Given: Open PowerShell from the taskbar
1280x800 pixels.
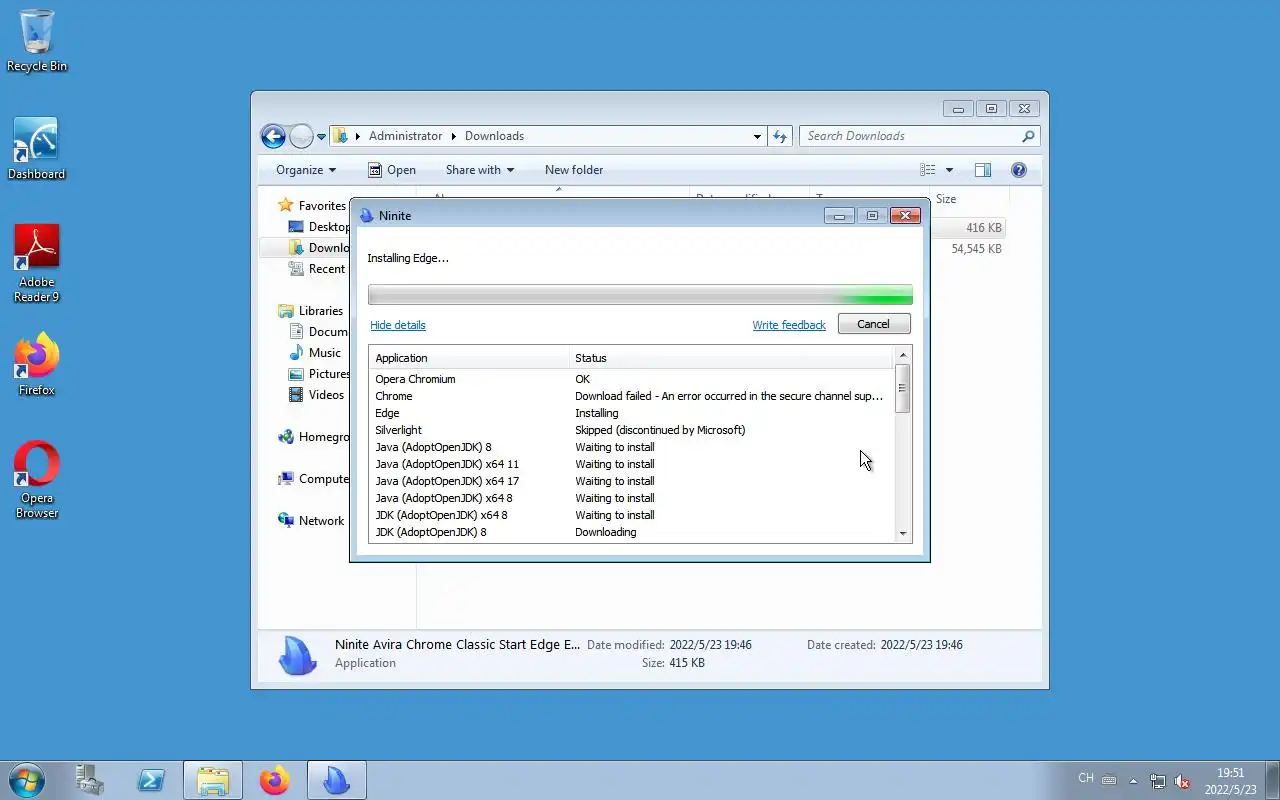Looking at the screenshot, I should coord(151,780).
